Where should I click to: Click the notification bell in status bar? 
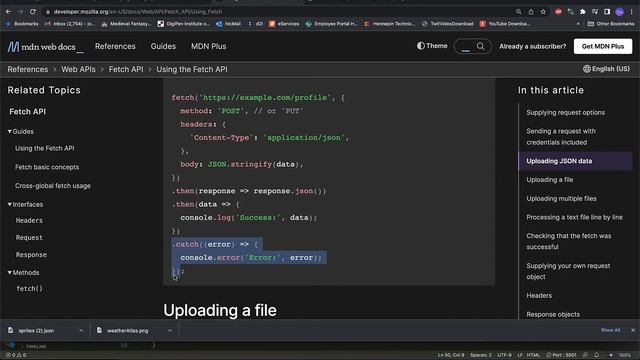pos(596,355)
